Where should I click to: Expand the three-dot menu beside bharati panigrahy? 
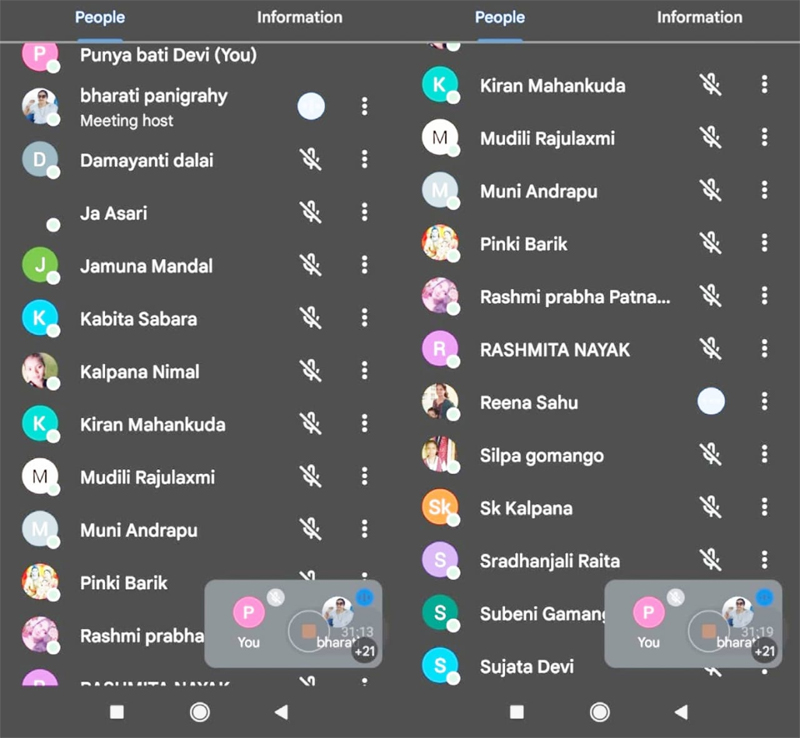[365, 106]
